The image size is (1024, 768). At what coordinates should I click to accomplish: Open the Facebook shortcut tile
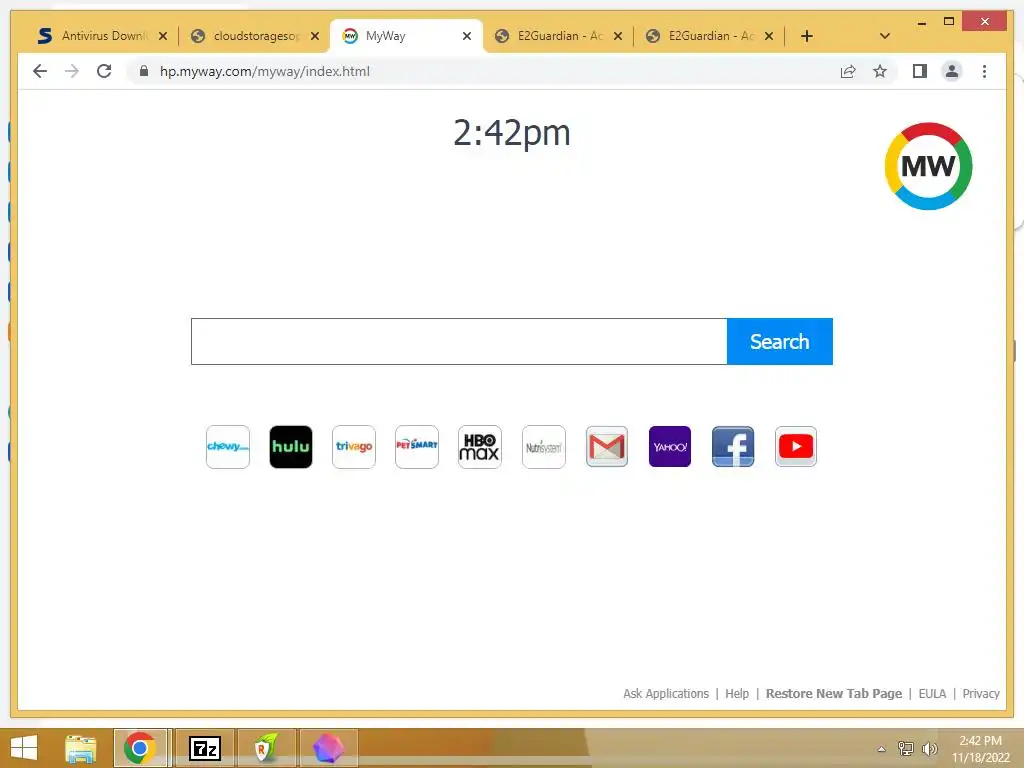733,447
